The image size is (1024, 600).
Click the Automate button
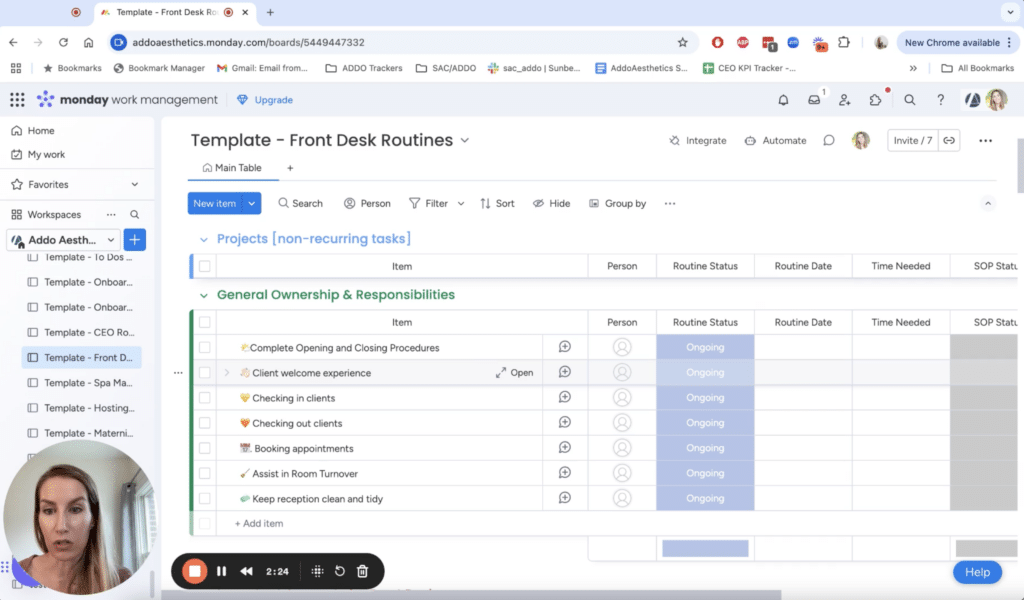pos(775,141)
